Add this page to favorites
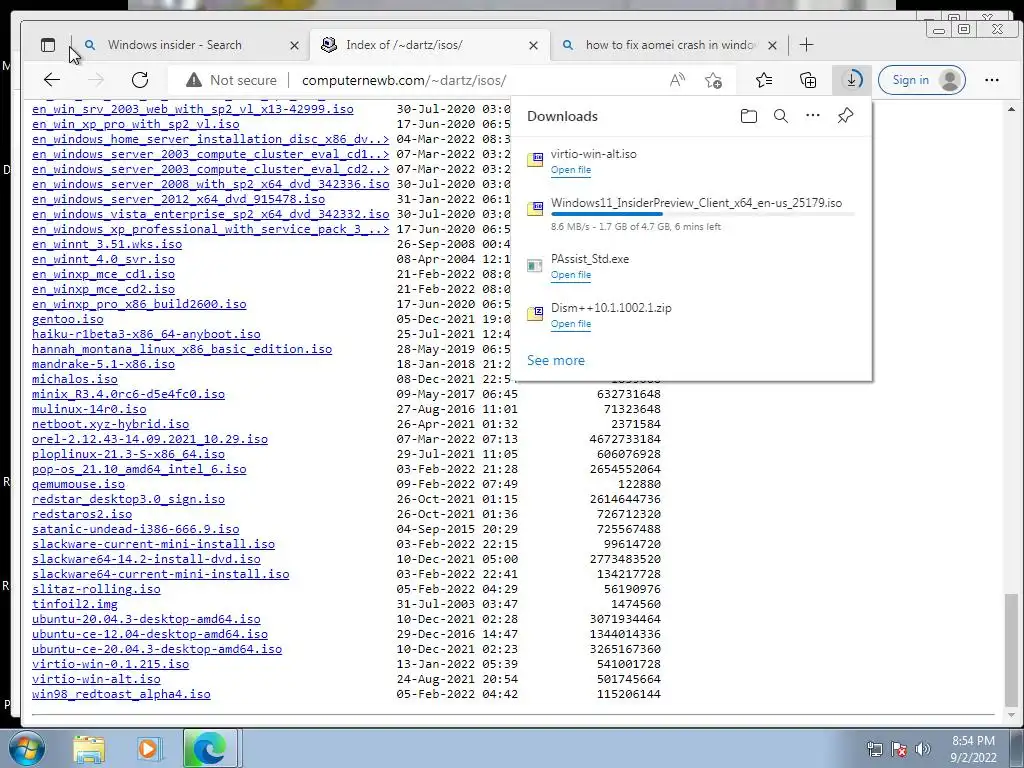1024x768 pixels. click(x=713, y=80)
